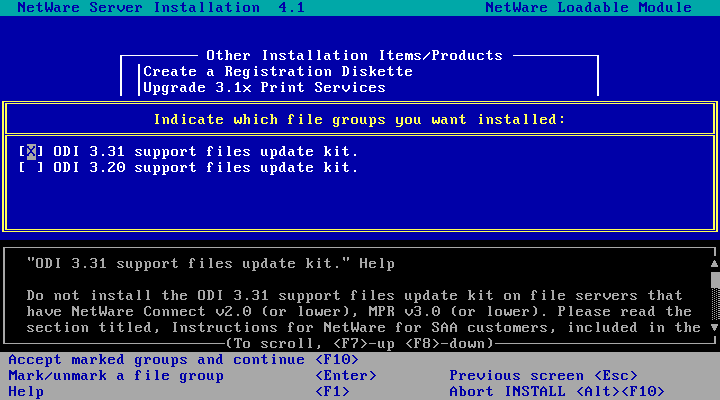
Task: Click 'Abort INSTALL <Alt><F10>' option
Action: [557, 392]
